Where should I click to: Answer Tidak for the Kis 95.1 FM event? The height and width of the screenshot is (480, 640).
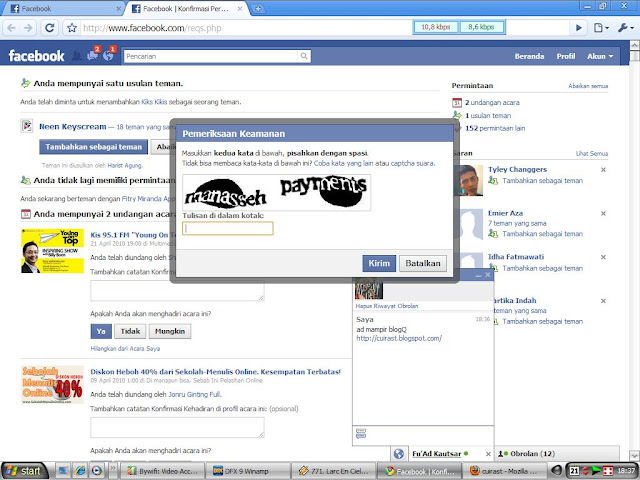point(130,331)
